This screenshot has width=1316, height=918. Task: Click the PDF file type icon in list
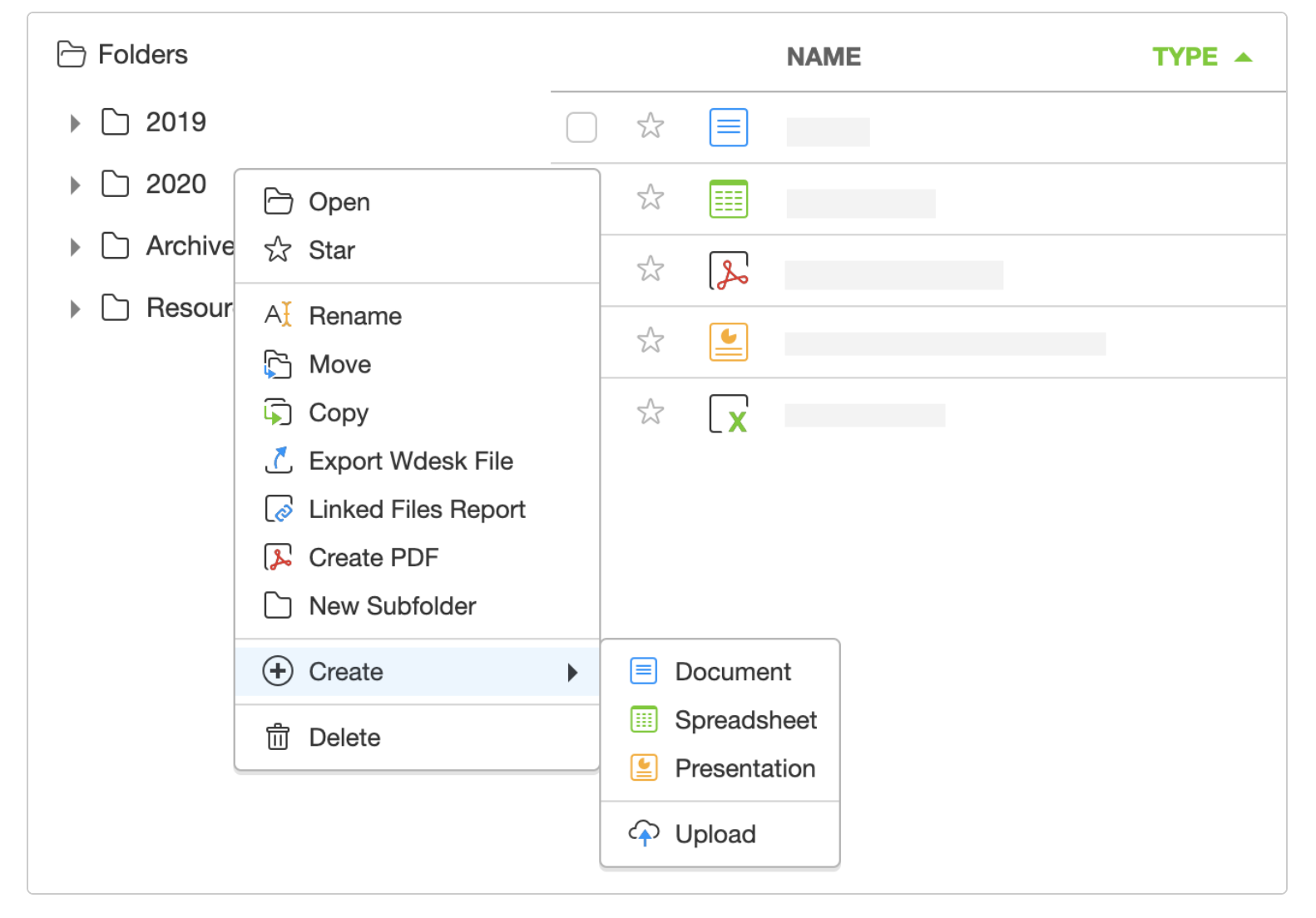pos(729,270)
